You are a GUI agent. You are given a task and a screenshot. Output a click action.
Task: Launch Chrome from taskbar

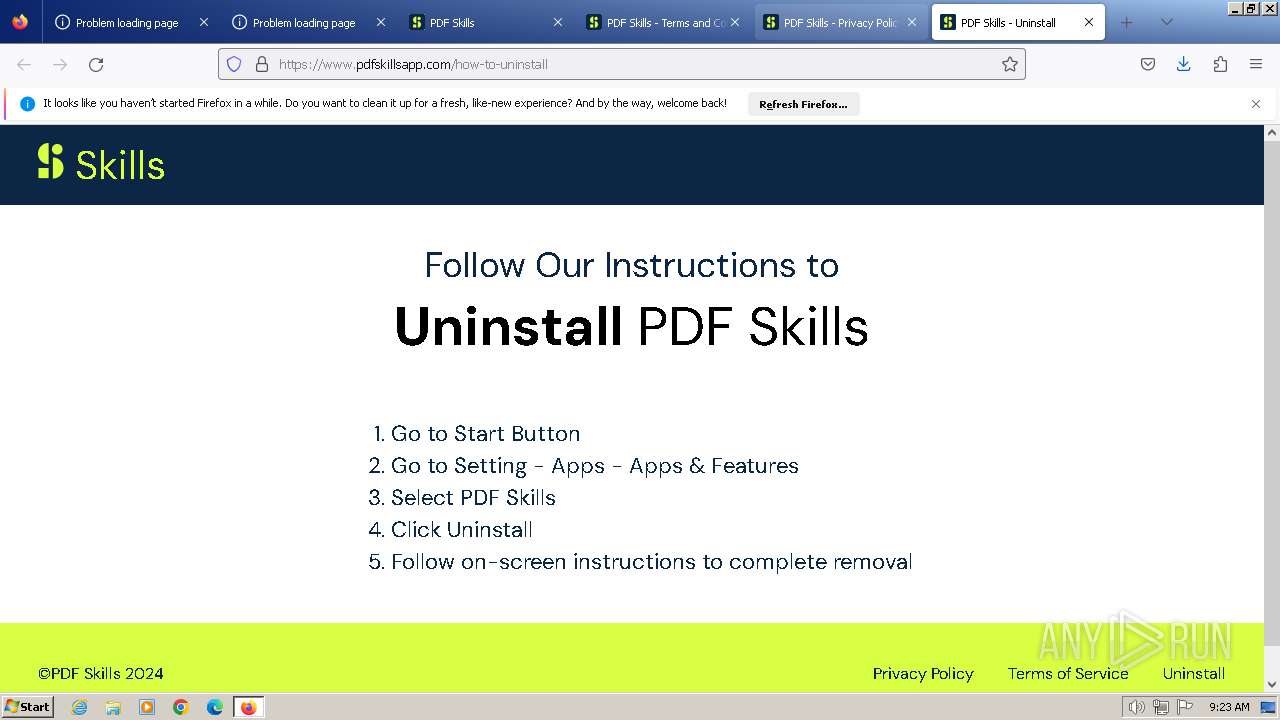tap(181, 707)
